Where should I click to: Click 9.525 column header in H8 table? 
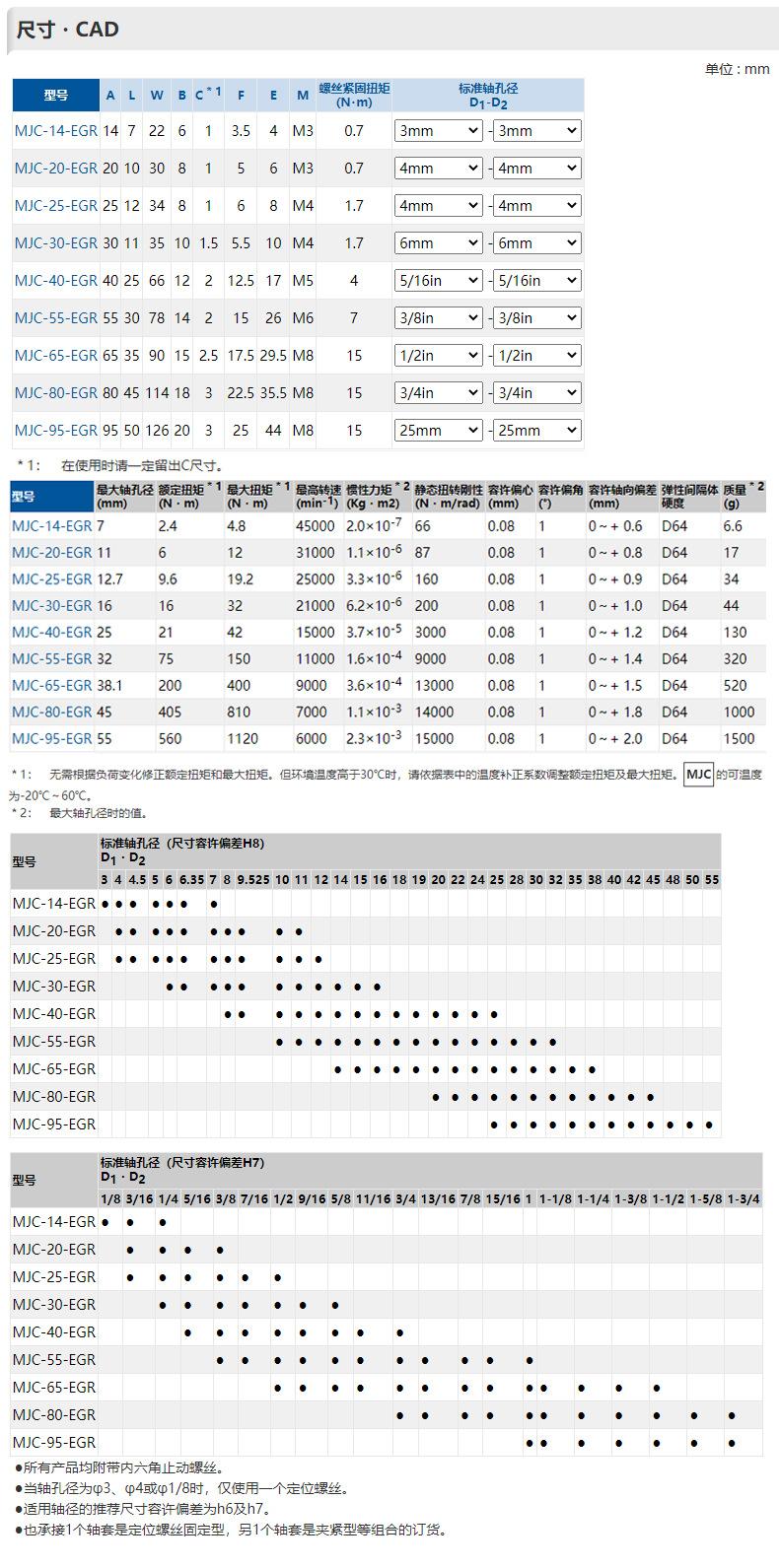click(253, 879)
